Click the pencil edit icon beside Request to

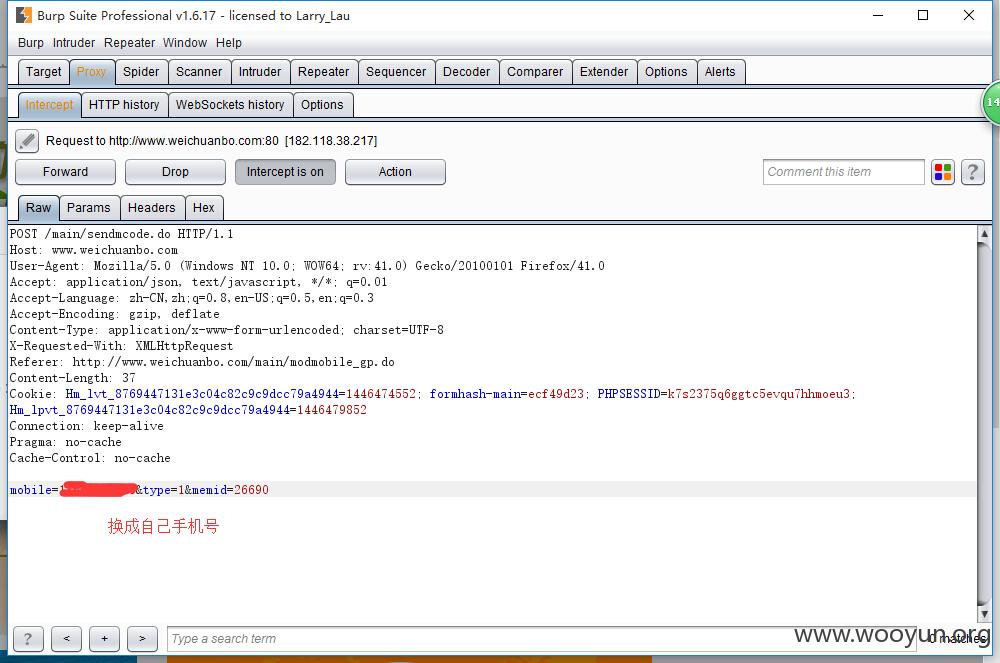[27, 141]
